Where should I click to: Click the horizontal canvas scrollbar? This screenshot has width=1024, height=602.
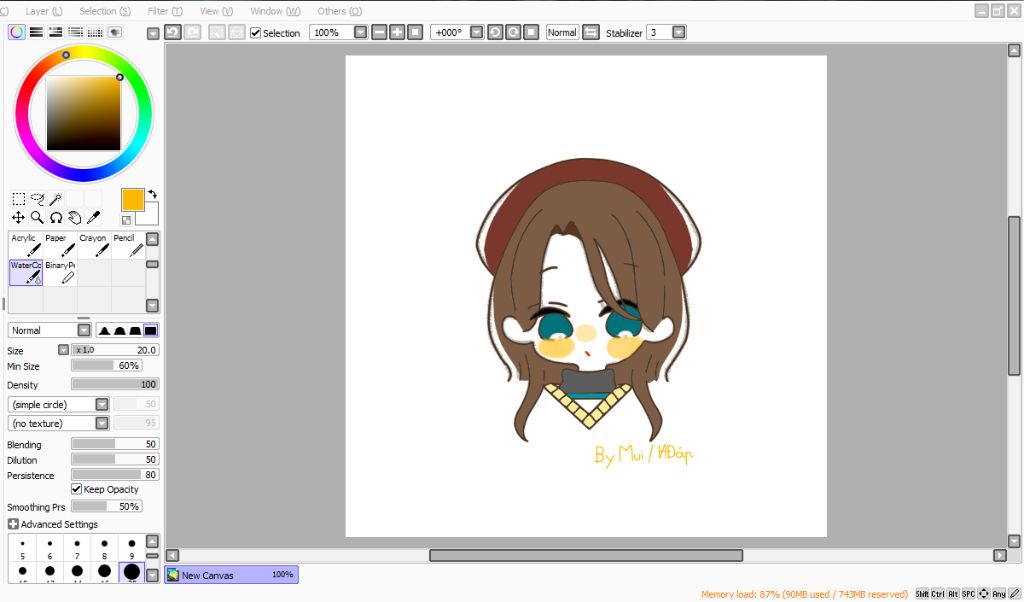pos(586,555)
